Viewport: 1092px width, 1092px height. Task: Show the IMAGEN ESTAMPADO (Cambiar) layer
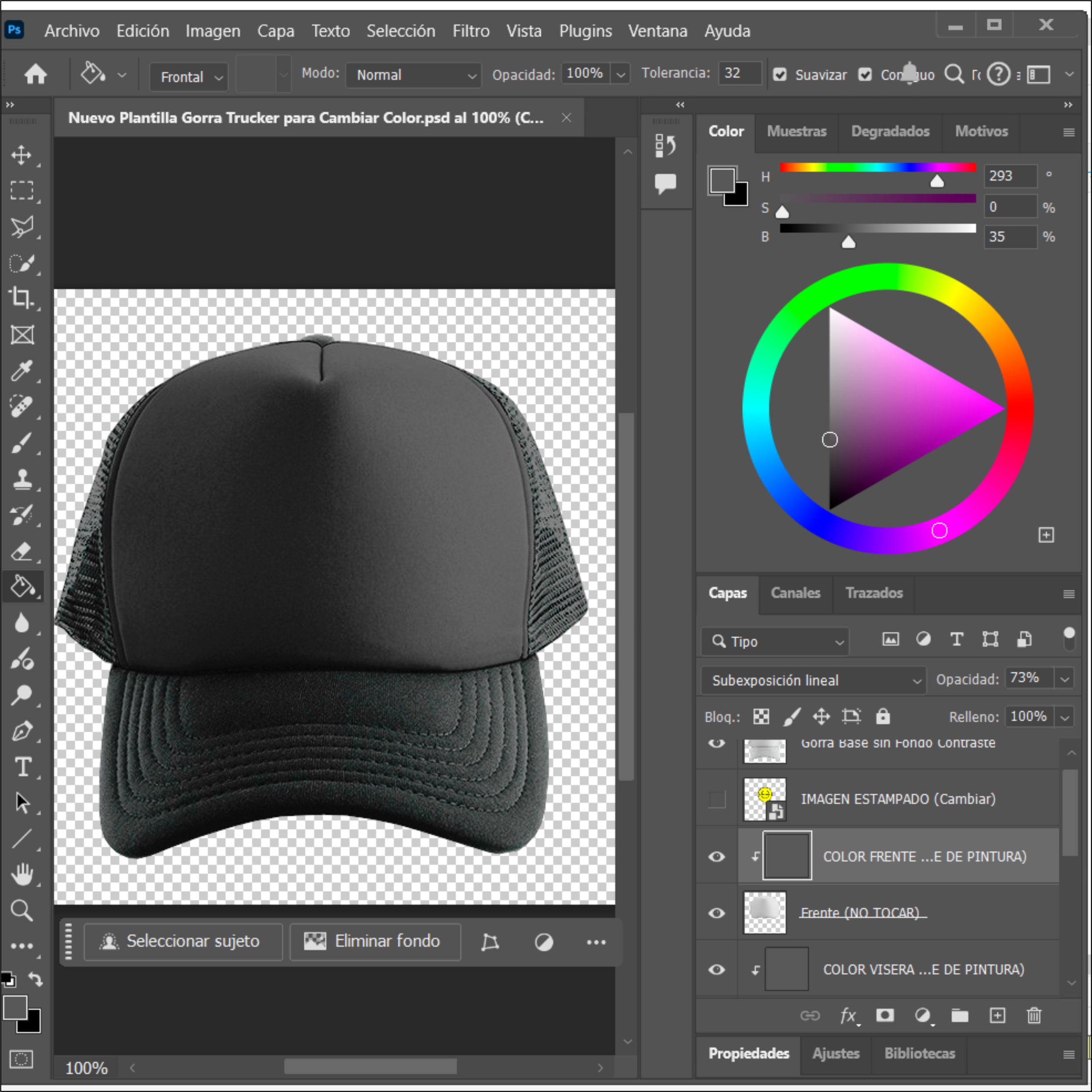coord(717,799)
